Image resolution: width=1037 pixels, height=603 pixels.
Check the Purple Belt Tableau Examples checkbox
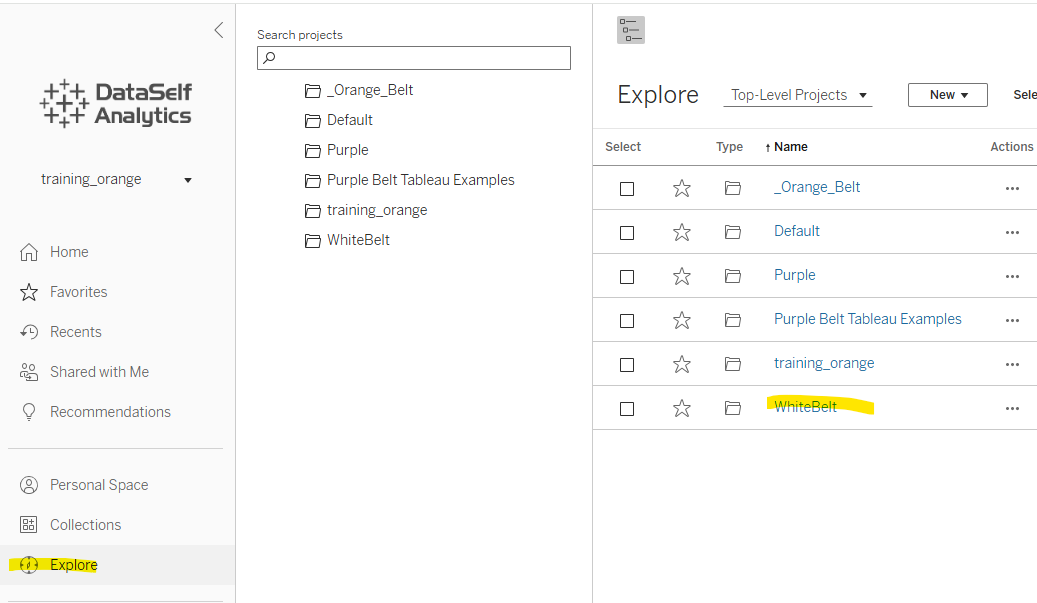coord(627,321)
